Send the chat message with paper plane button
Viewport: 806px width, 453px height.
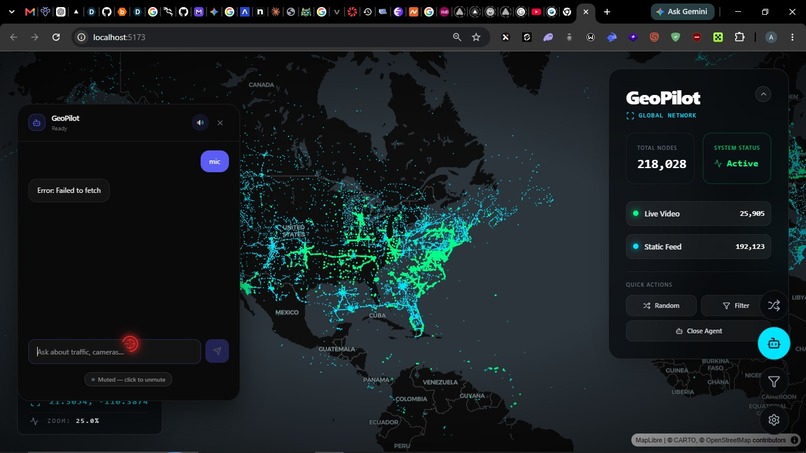217,351
